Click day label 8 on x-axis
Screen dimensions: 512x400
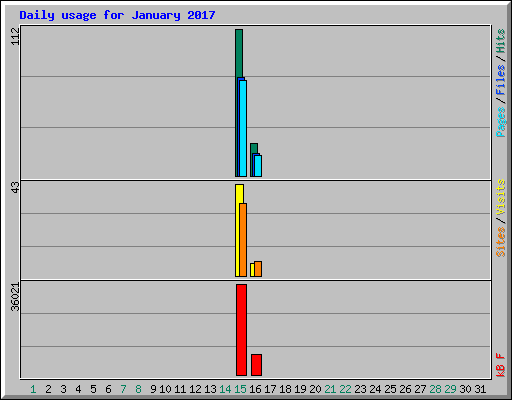click(138, 389)
